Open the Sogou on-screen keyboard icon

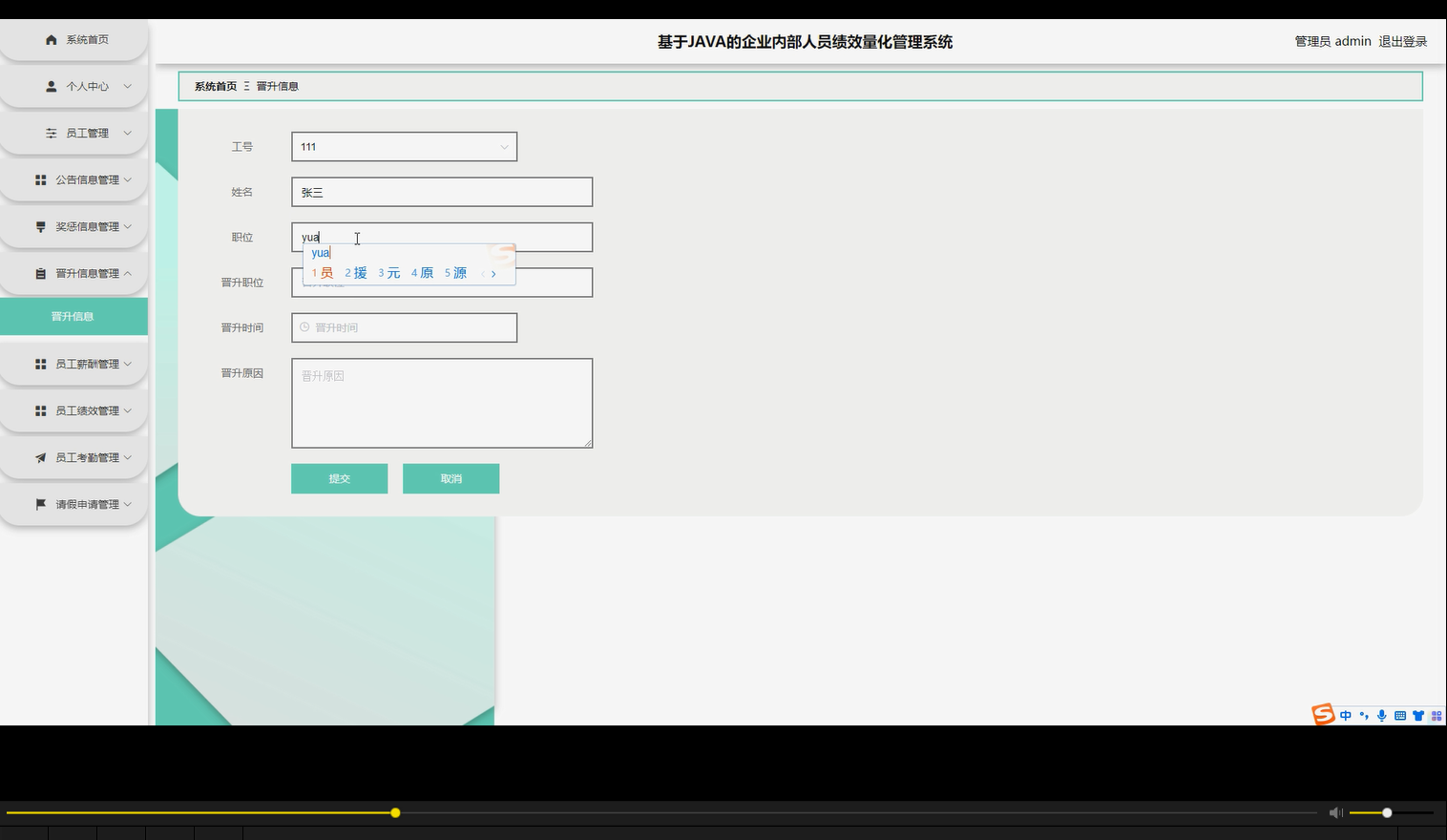[1399, 715]
